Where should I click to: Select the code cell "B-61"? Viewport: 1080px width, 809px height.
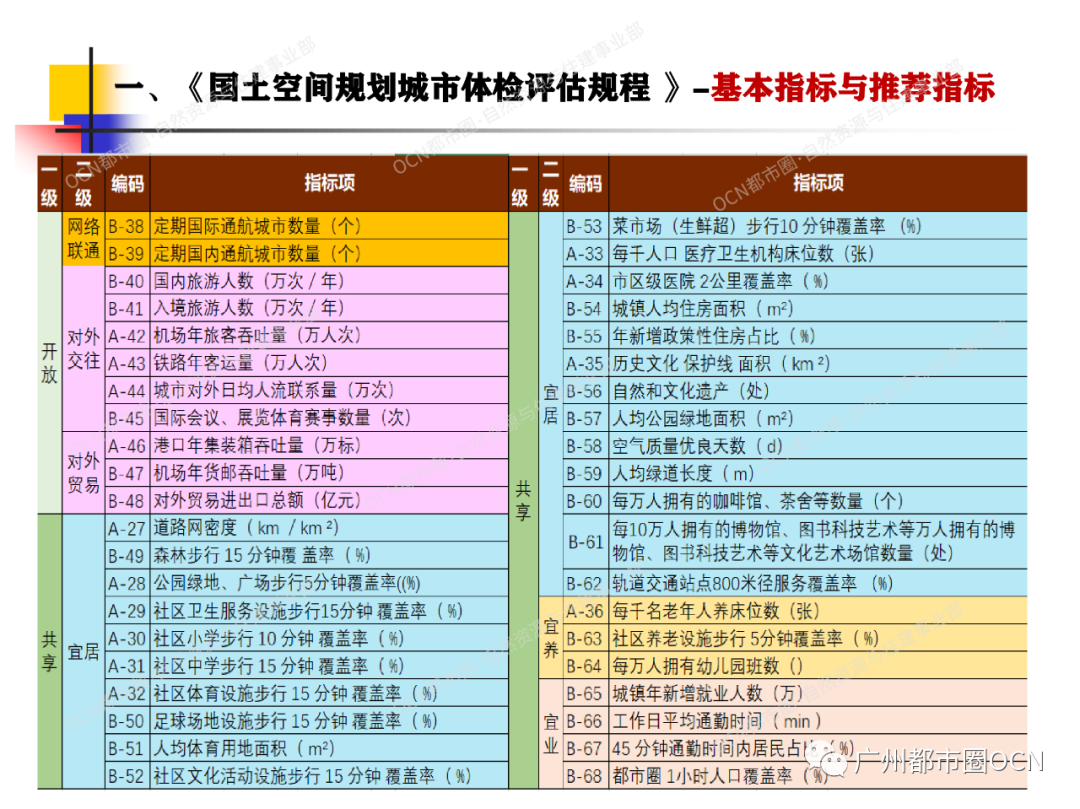click(x=585, y=542)
